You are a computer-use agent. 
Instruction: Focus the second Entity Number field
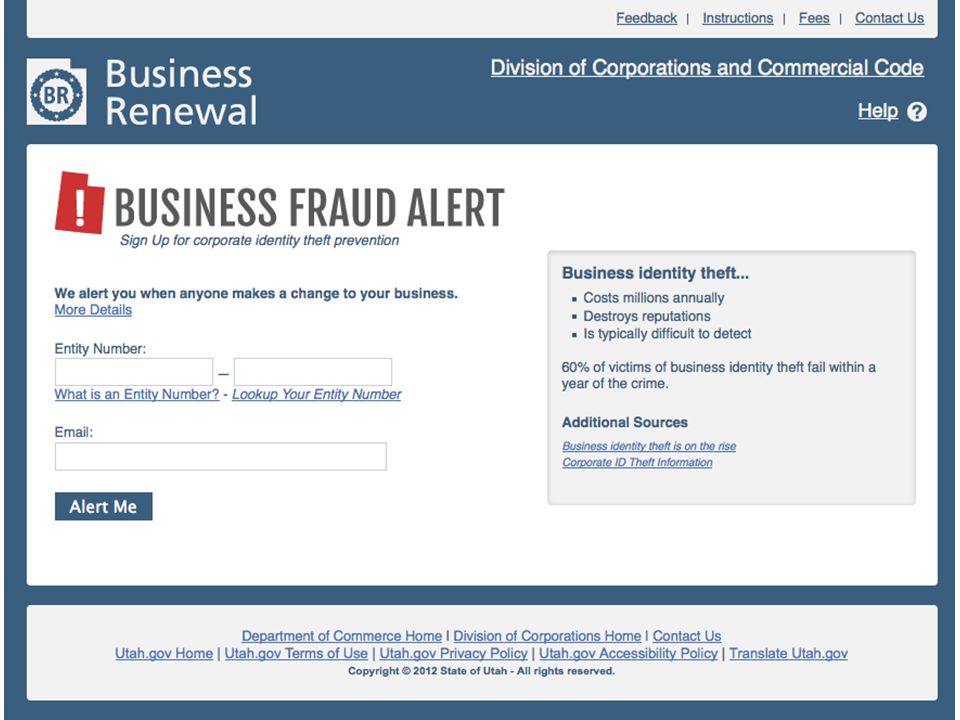[313, 372]
